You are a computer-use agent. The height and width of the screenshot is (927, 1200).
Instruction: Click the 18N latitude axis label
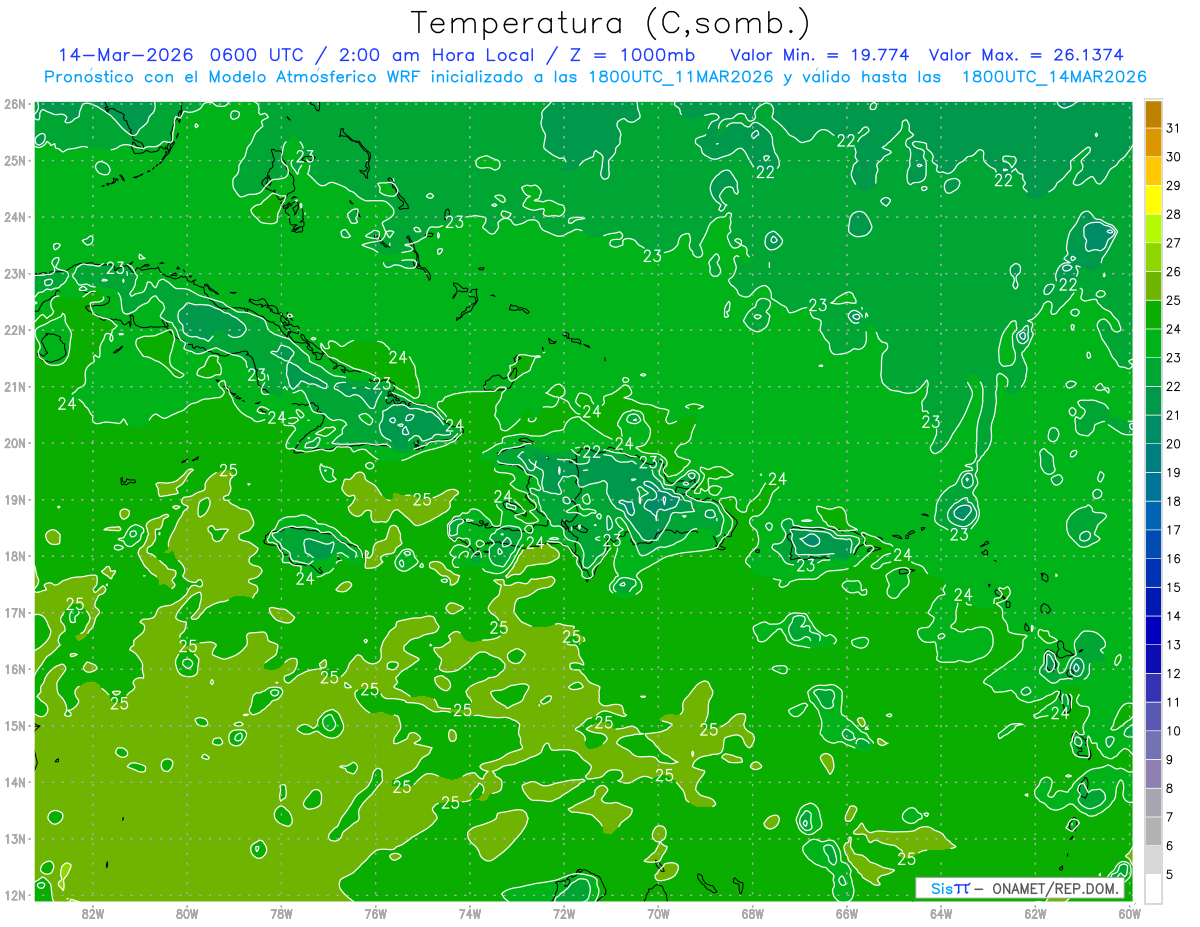(14, 556)
